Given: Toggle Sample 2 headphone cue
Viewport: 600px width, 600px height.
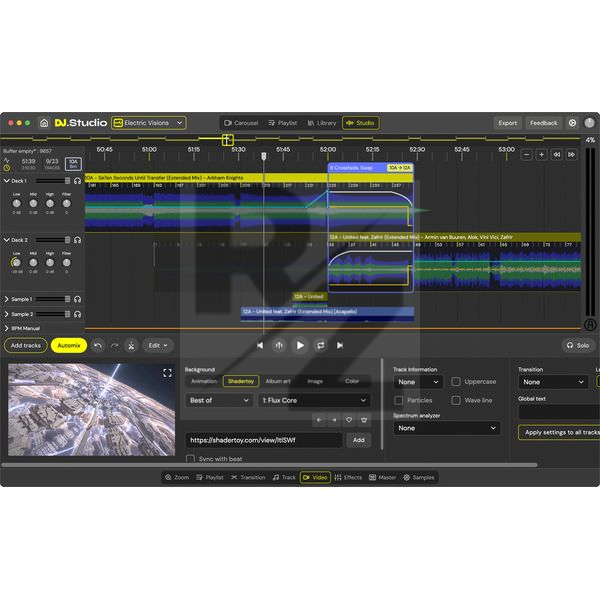Looking at the screenshot, I should 78,314.
